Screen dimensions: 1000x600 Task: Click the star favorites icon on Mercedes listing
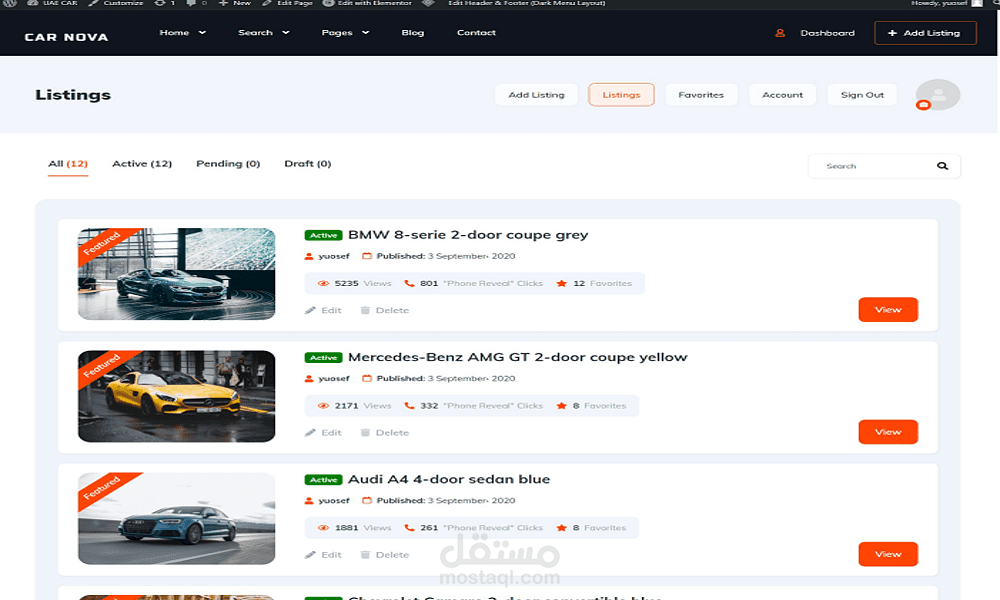561,406
